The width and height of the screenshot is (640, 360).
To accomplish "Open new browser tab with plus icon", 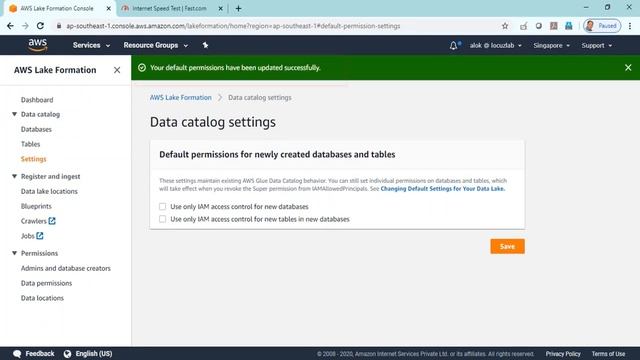I will 238,8.
